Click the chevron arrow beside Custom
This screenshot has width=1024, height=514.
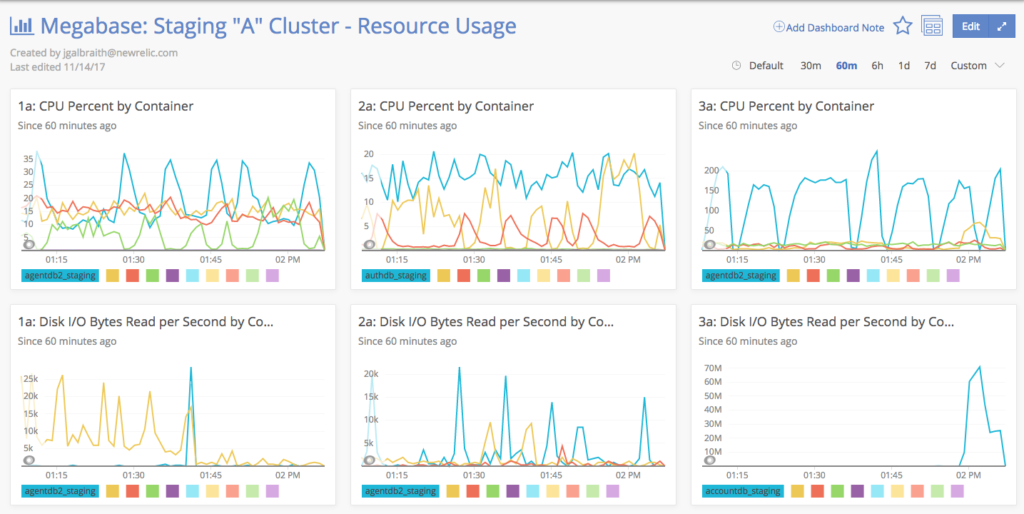tap(999, 65)
